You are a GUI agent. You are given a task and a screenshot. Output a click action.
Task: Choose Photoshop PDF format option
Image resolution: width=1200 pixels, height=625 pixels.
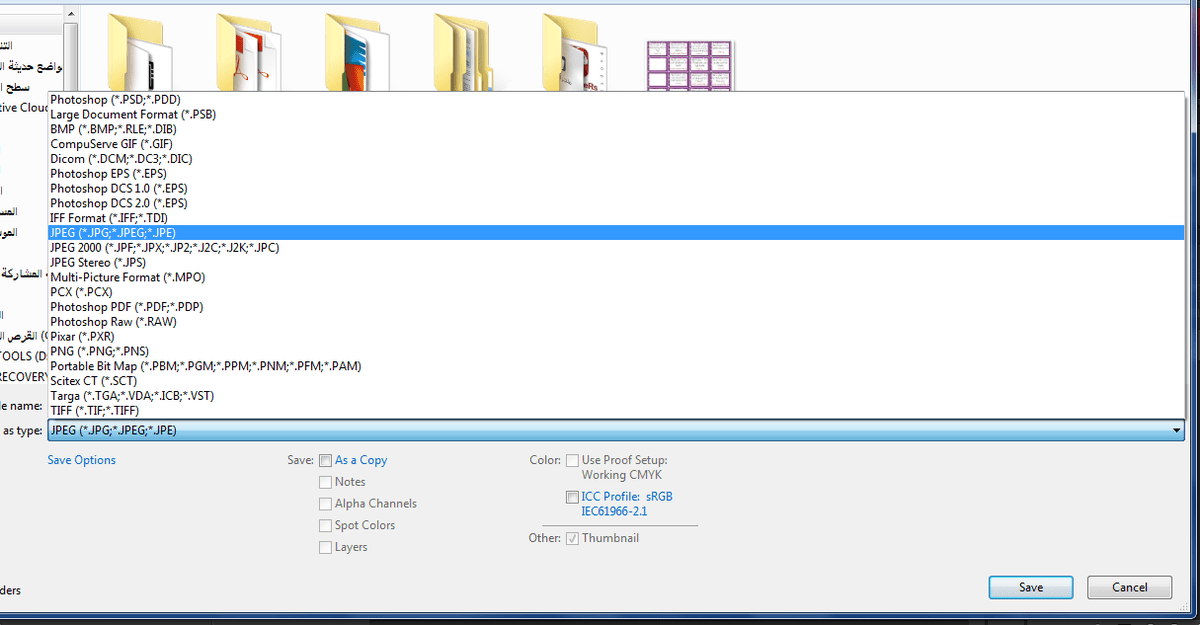pyautogui.click(x=616, y=307)
